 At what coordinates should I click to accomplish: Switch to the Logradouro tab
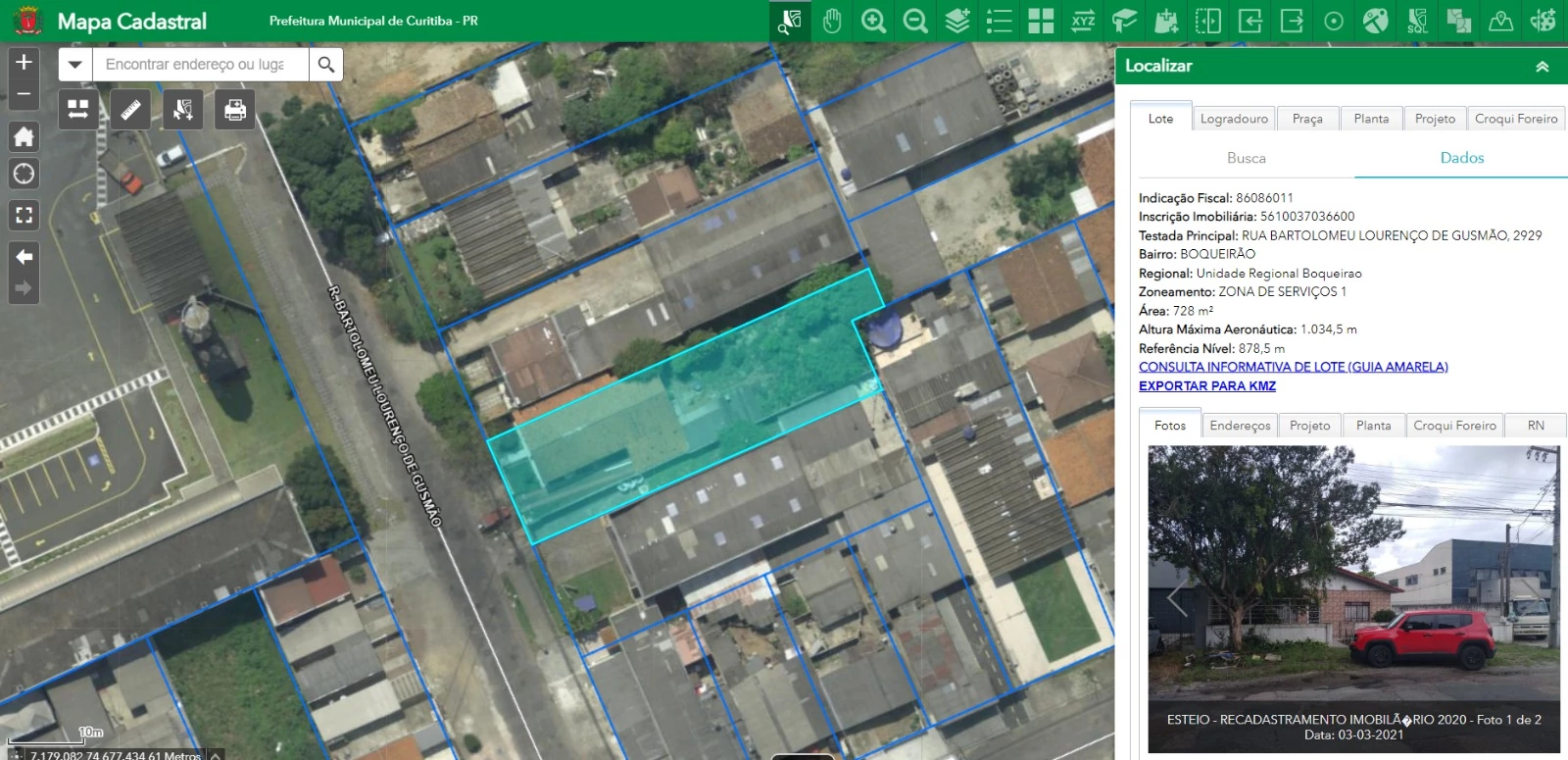click(1234, 119)
